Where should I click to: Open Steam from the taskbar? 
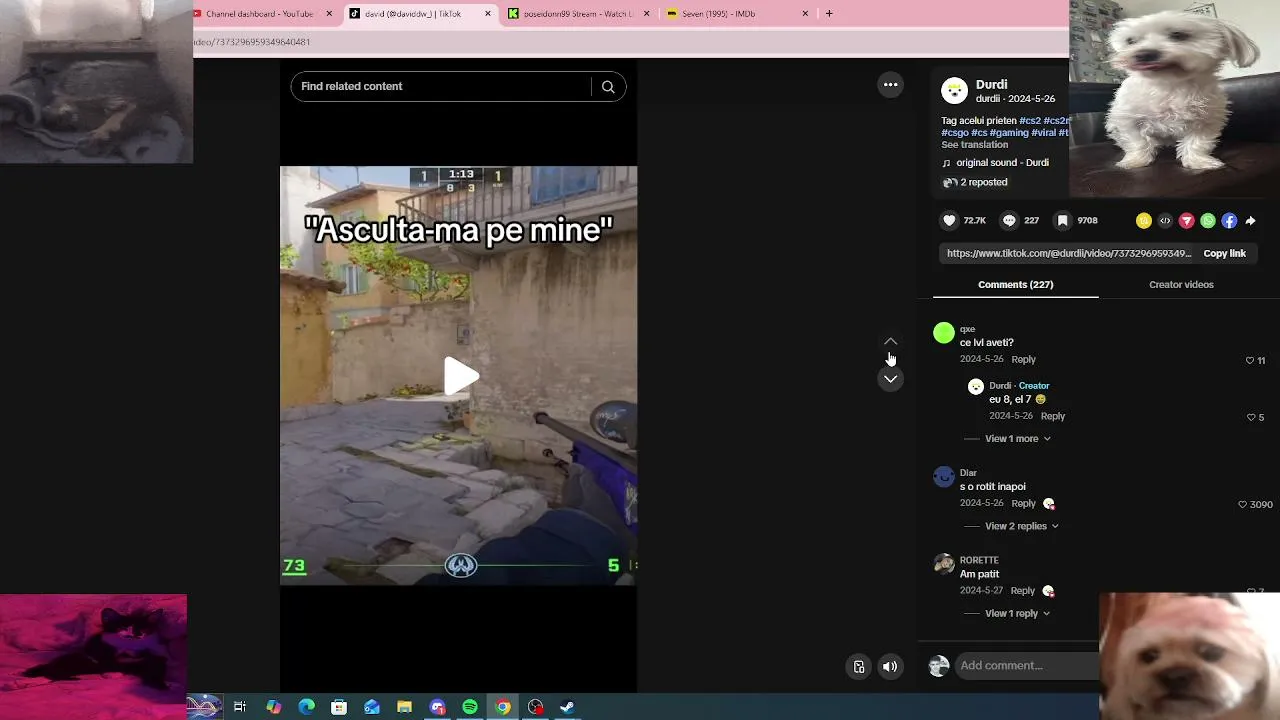click(x=567, y=707)
